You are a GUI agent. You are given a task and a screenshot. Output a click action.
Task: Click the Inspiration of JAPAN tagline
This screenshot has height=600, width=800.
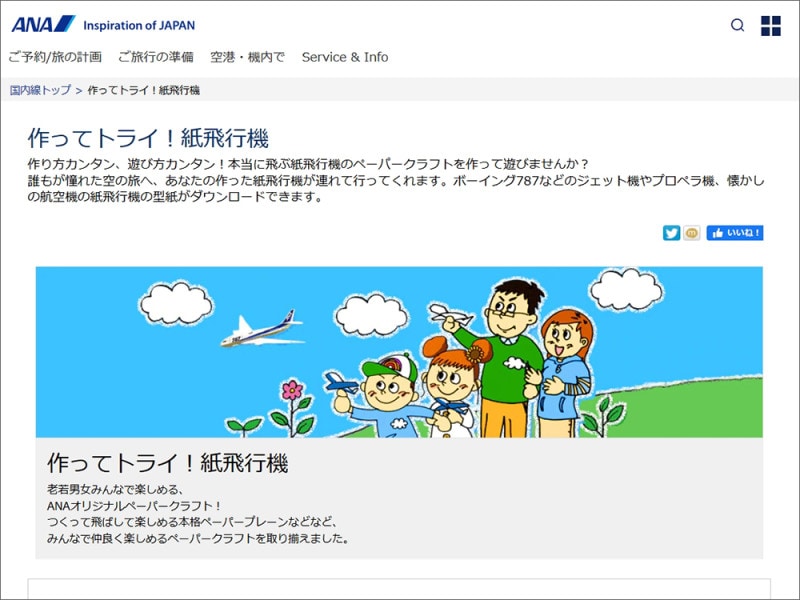(x=139, y=26)
